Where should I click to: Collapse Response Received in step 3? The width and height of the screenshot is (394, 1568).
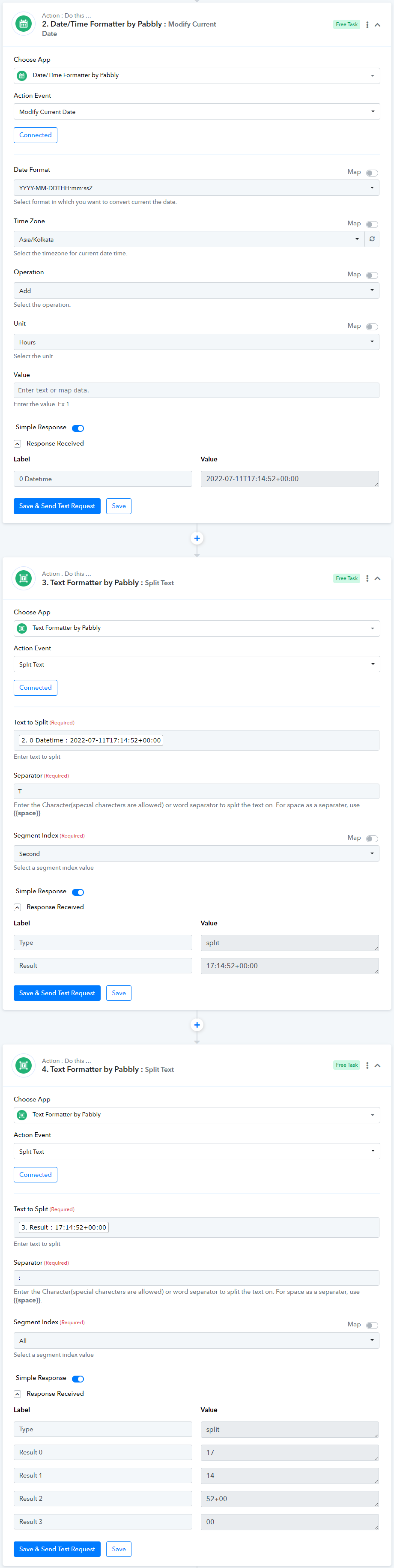coord(17,907)
